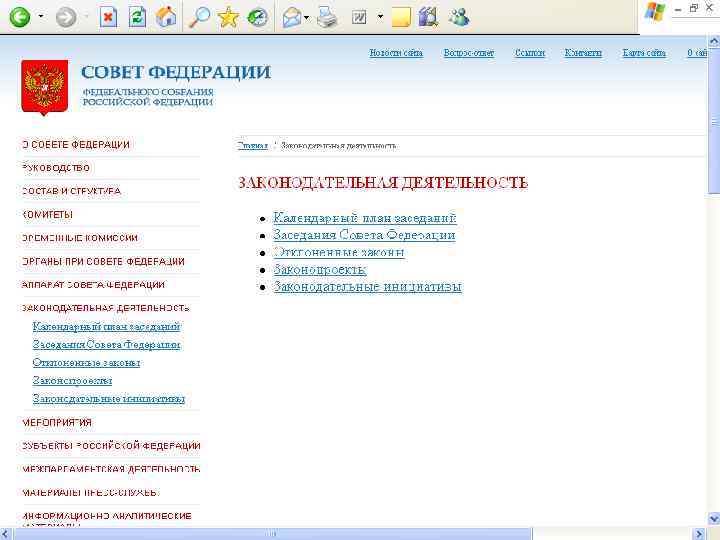Click the vertical scrollbar down arrow

point(714,519)
